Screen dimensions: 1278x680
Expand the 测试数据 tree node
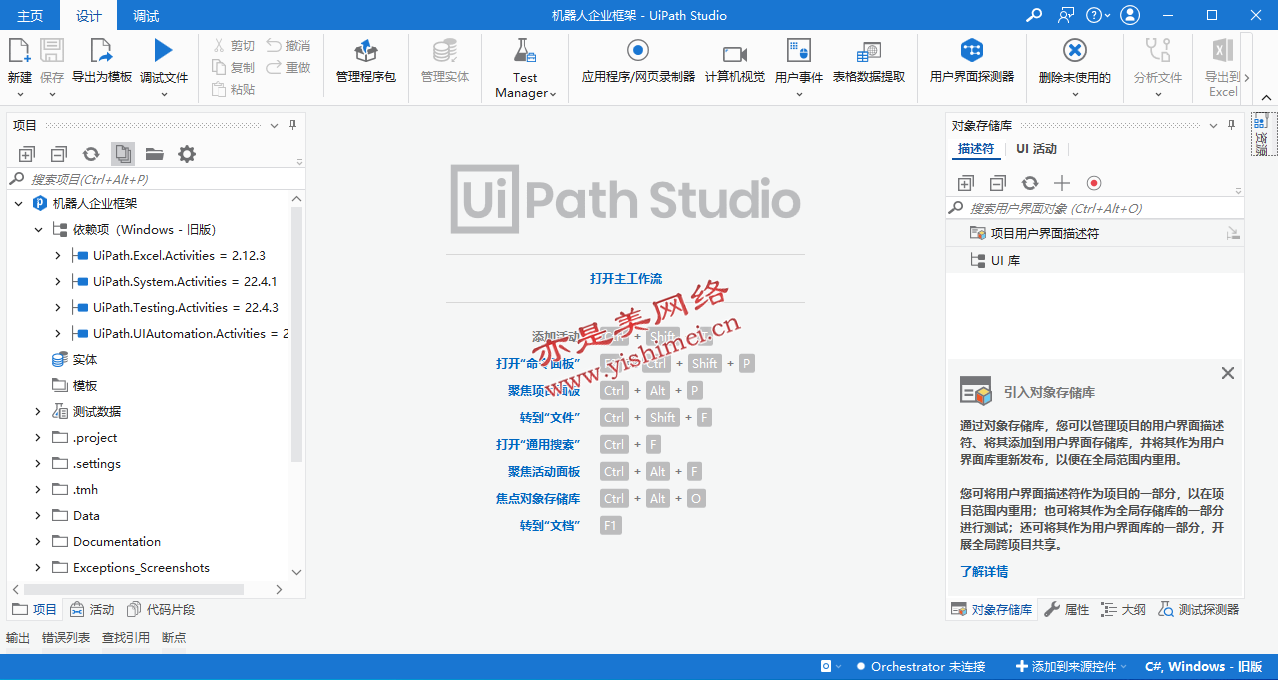click(38, 411)
